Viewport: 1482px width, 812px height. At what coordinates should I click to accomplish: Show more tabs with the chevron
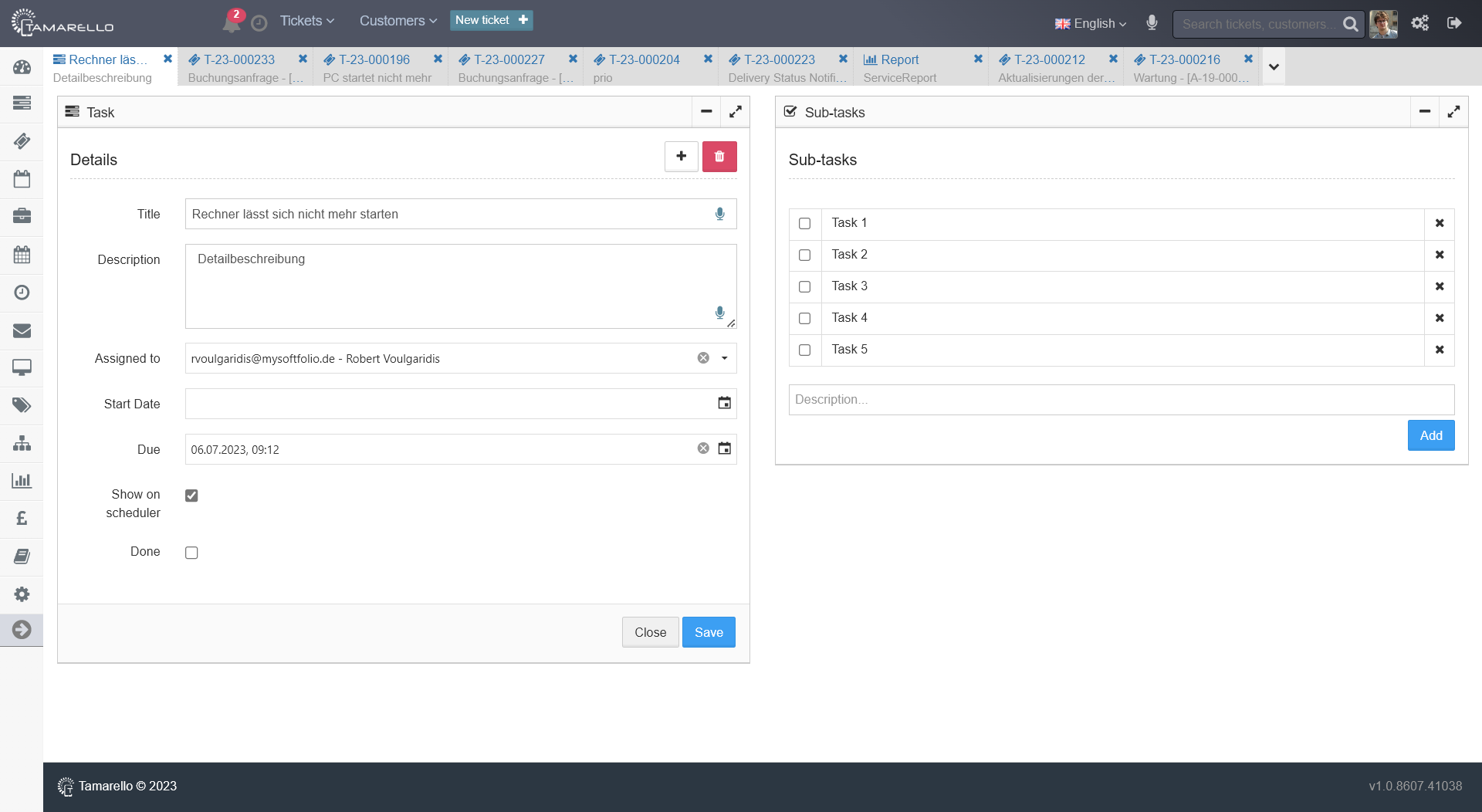click(1274, 67)
